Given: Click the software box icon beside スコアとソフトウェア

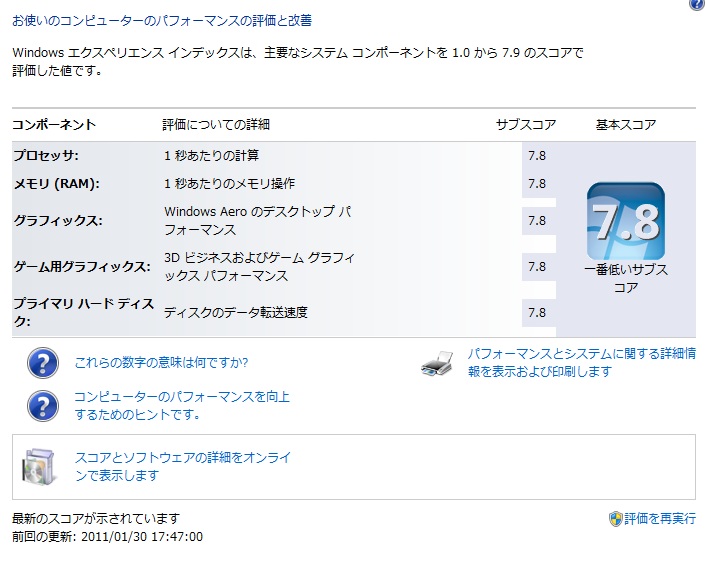Looking at the screenshot, I should [39, 467].
